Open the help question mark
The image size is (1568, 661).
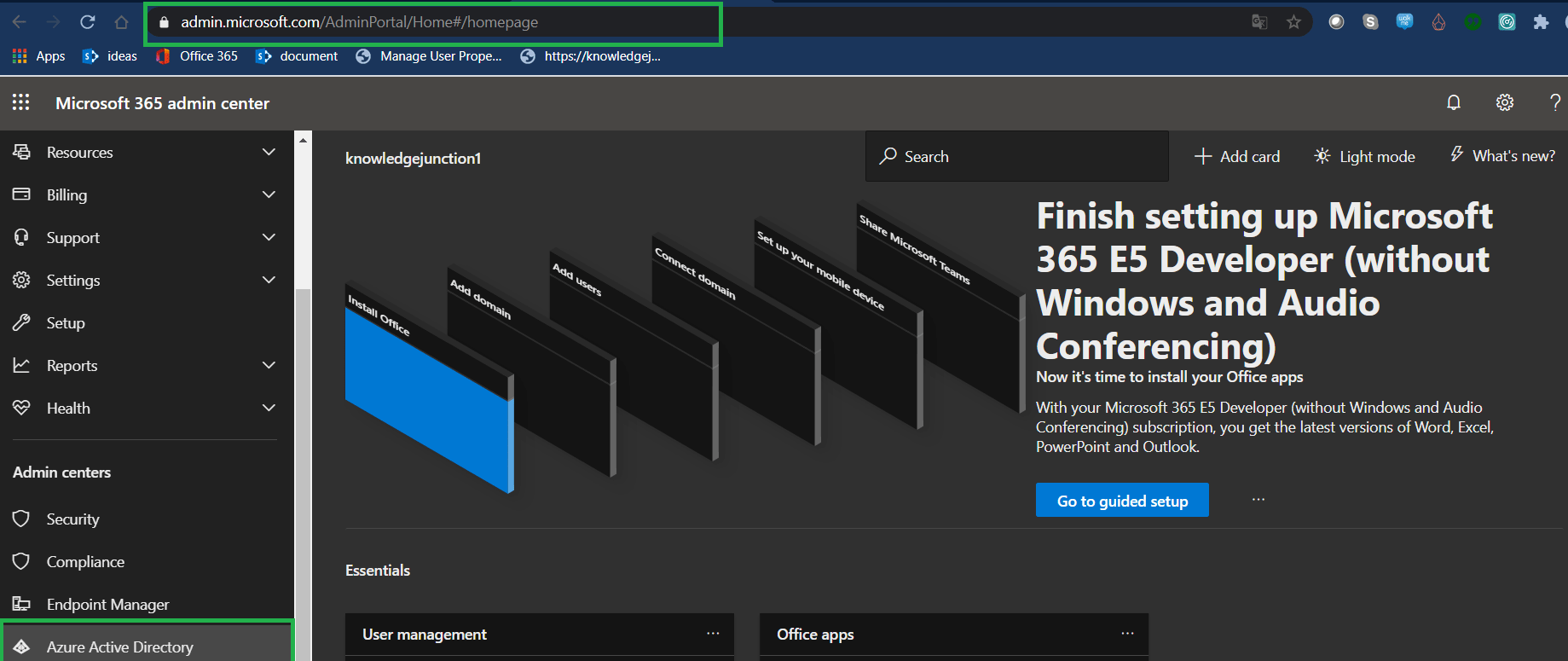[x=1555, y=102]
